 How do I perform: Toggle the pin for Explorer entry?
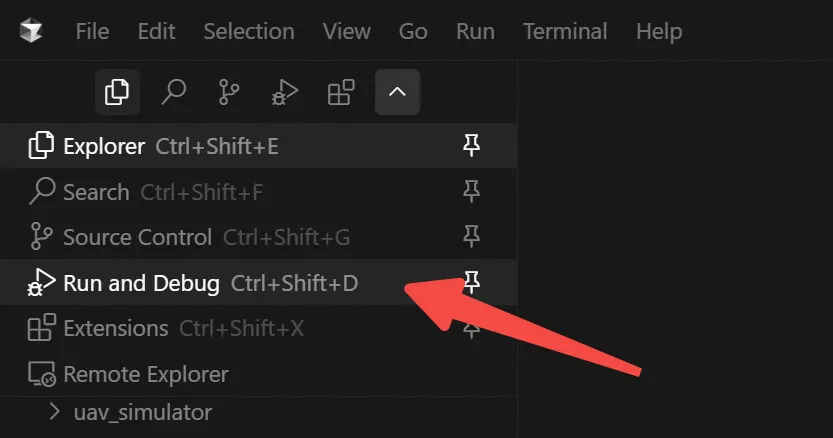coord(471,145)
